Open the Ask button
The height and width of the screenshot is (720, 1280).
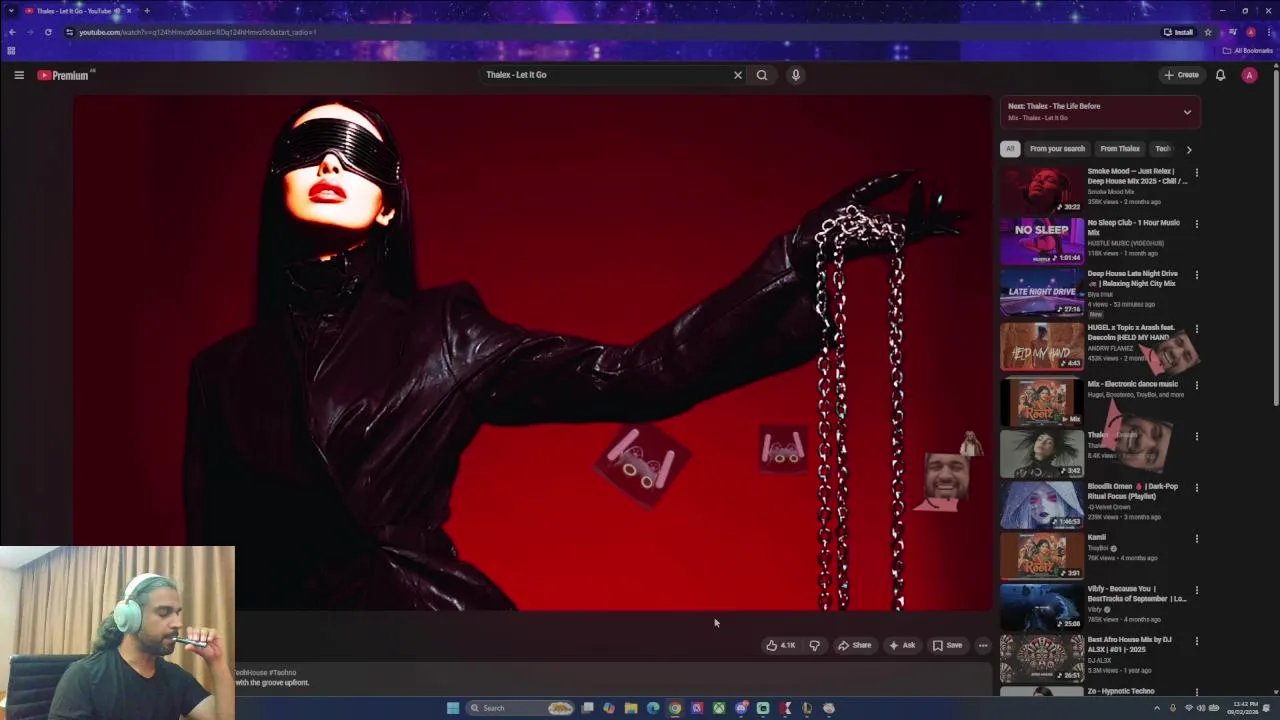(902, 645)
